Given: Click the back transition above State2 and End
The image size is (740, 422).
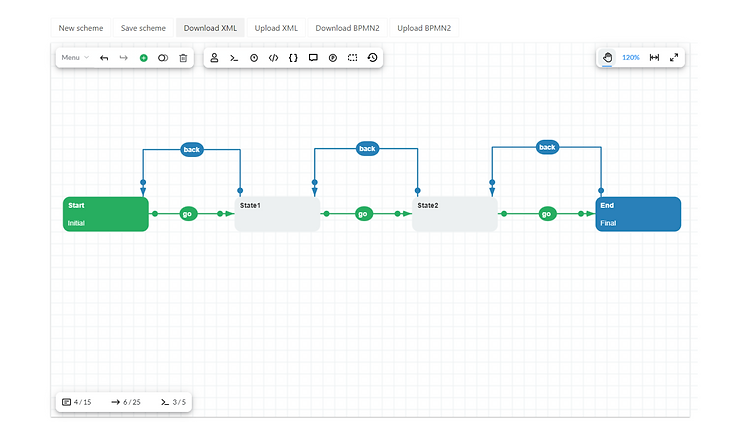Looking at the screenshot, I should [547, 147].
